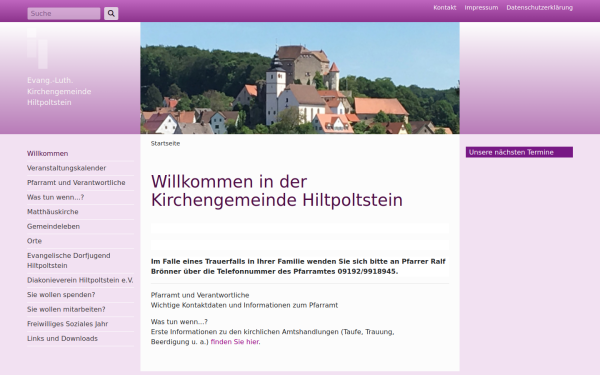Screen dimensions: 600x375
Task: Focus the Suche search field
Action: point(64,13)
